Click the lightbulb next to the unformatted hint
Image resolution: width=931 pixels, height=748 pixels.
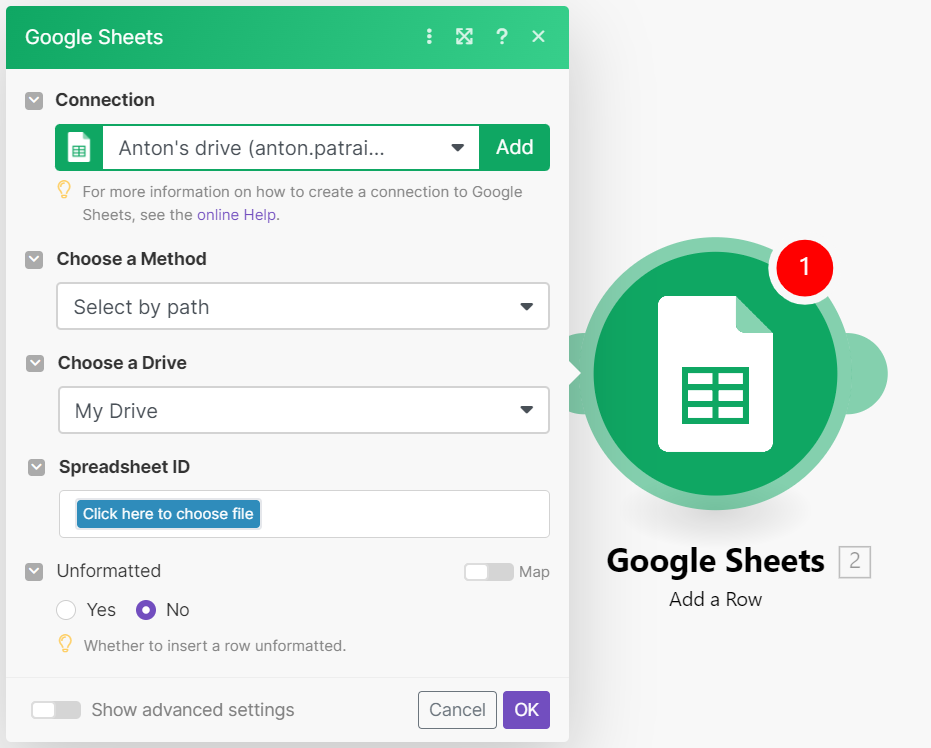click(65, 645)
